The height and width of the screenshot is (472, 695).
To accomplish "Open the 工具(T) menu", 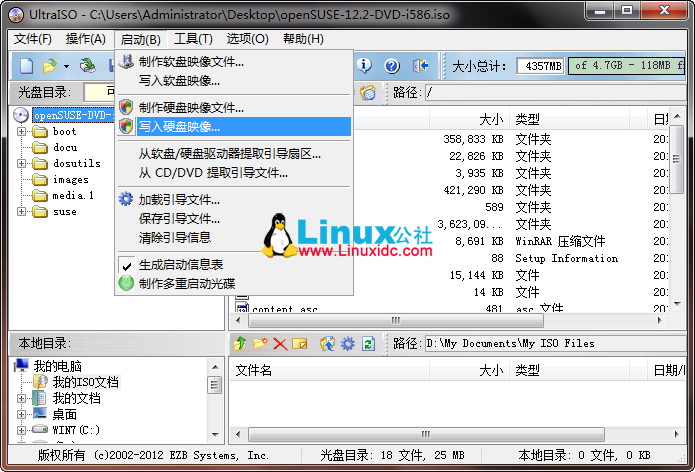I will tap(193, 39).
